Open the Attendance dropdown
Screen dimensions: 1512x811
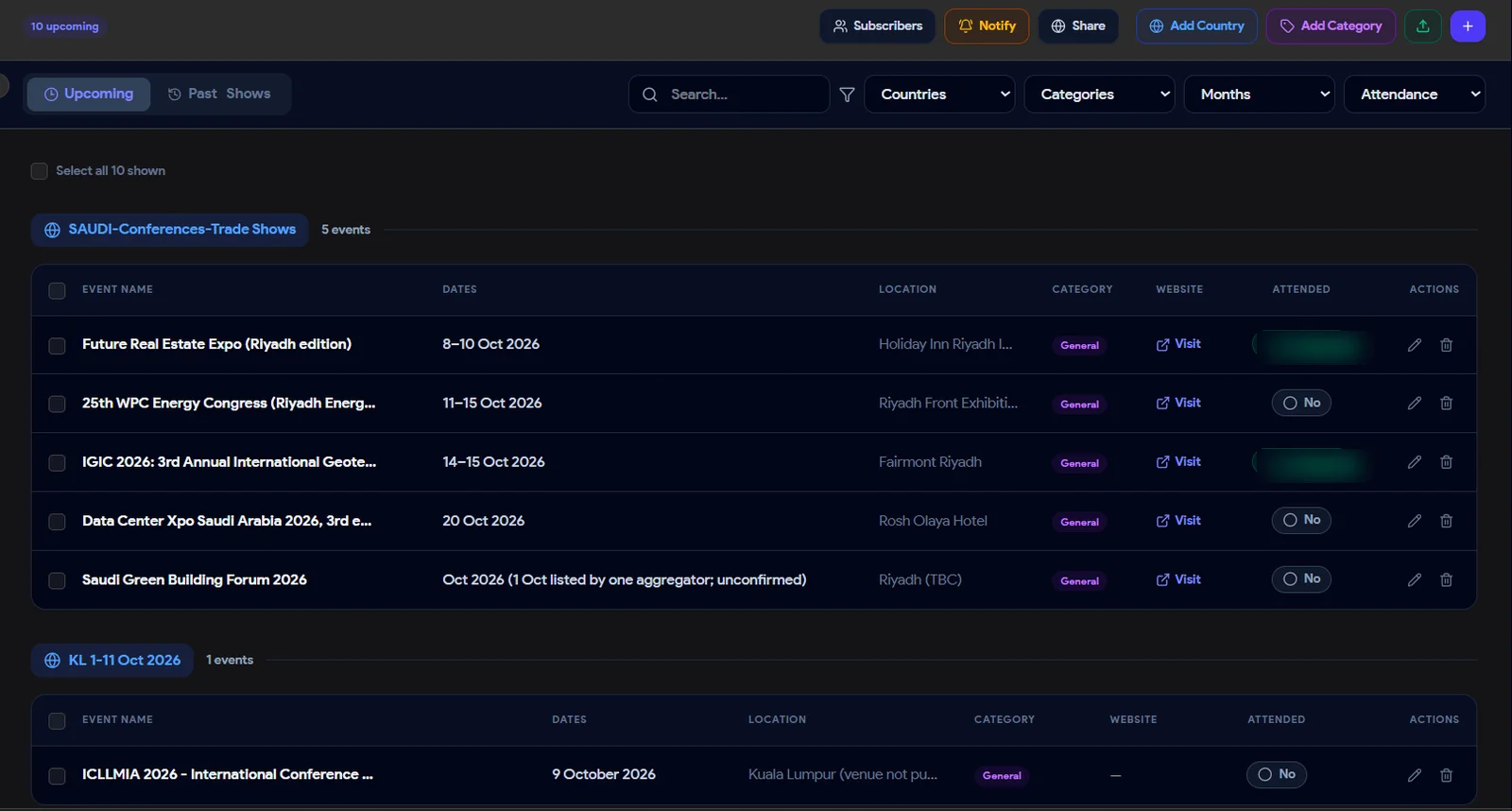[1414, 95]
